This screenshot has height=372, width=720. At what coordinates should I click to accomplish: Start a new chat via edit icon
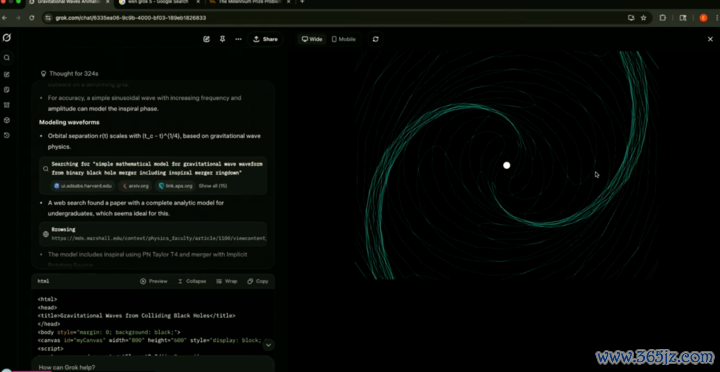point(207,39)
